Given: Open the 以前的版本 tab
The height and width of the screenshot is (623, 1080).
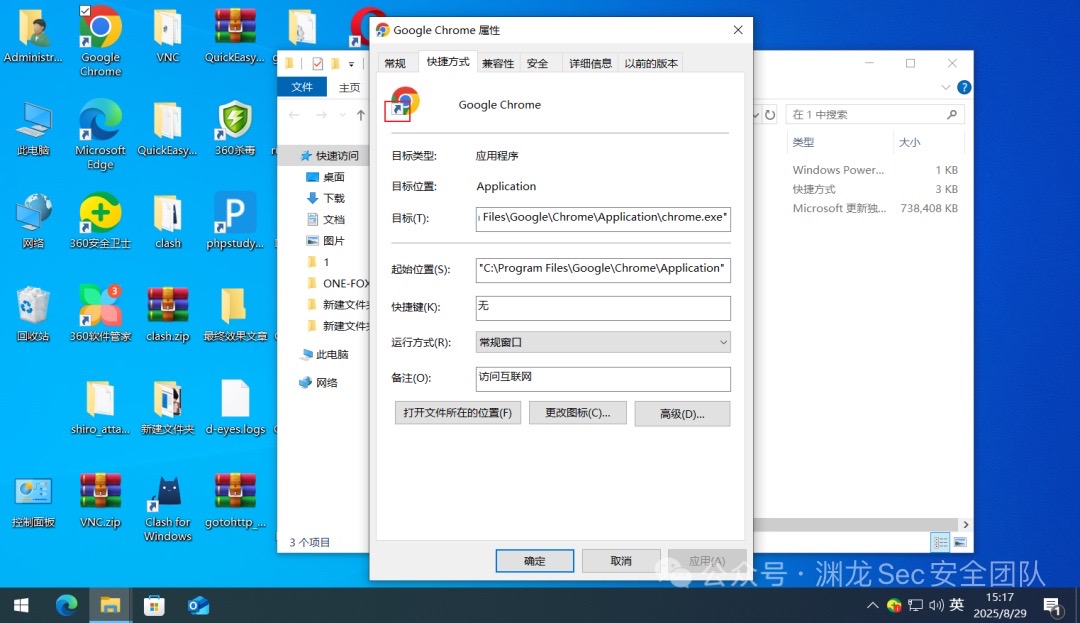Looking at the screenshot, I should pos(651,63).
